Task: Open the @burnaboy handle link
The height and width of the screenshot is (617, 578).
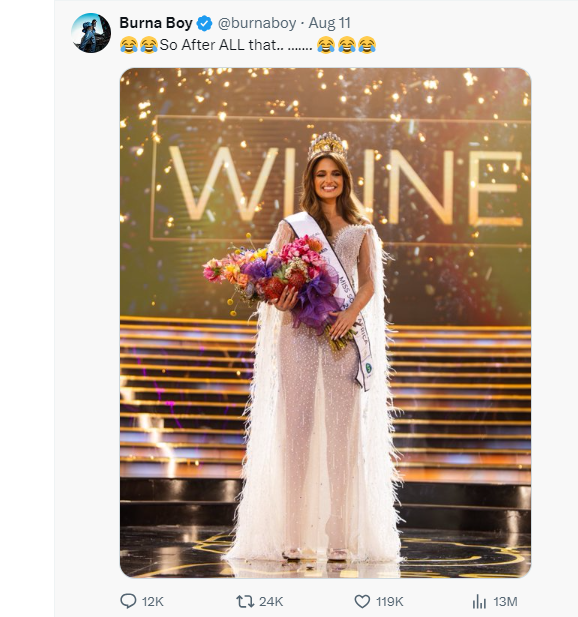Action: pyautogui.click(x=257, y=23)
